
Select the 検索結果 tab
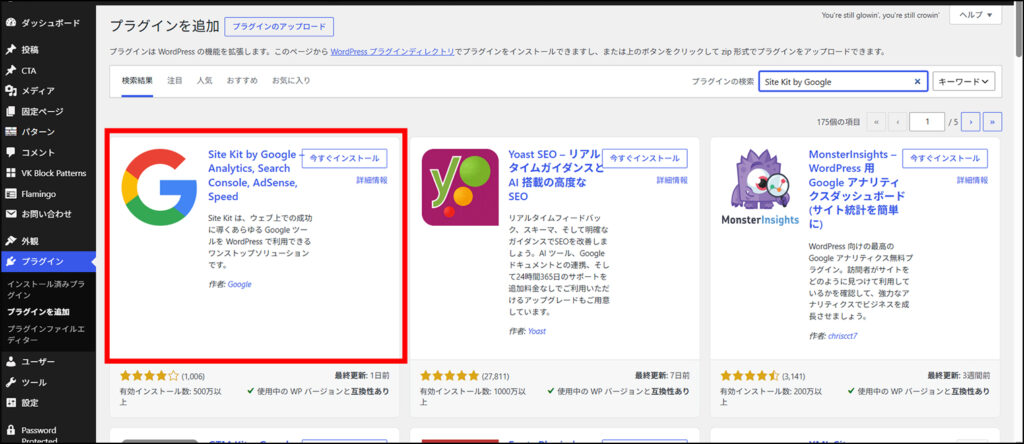(x=137, y=81)
